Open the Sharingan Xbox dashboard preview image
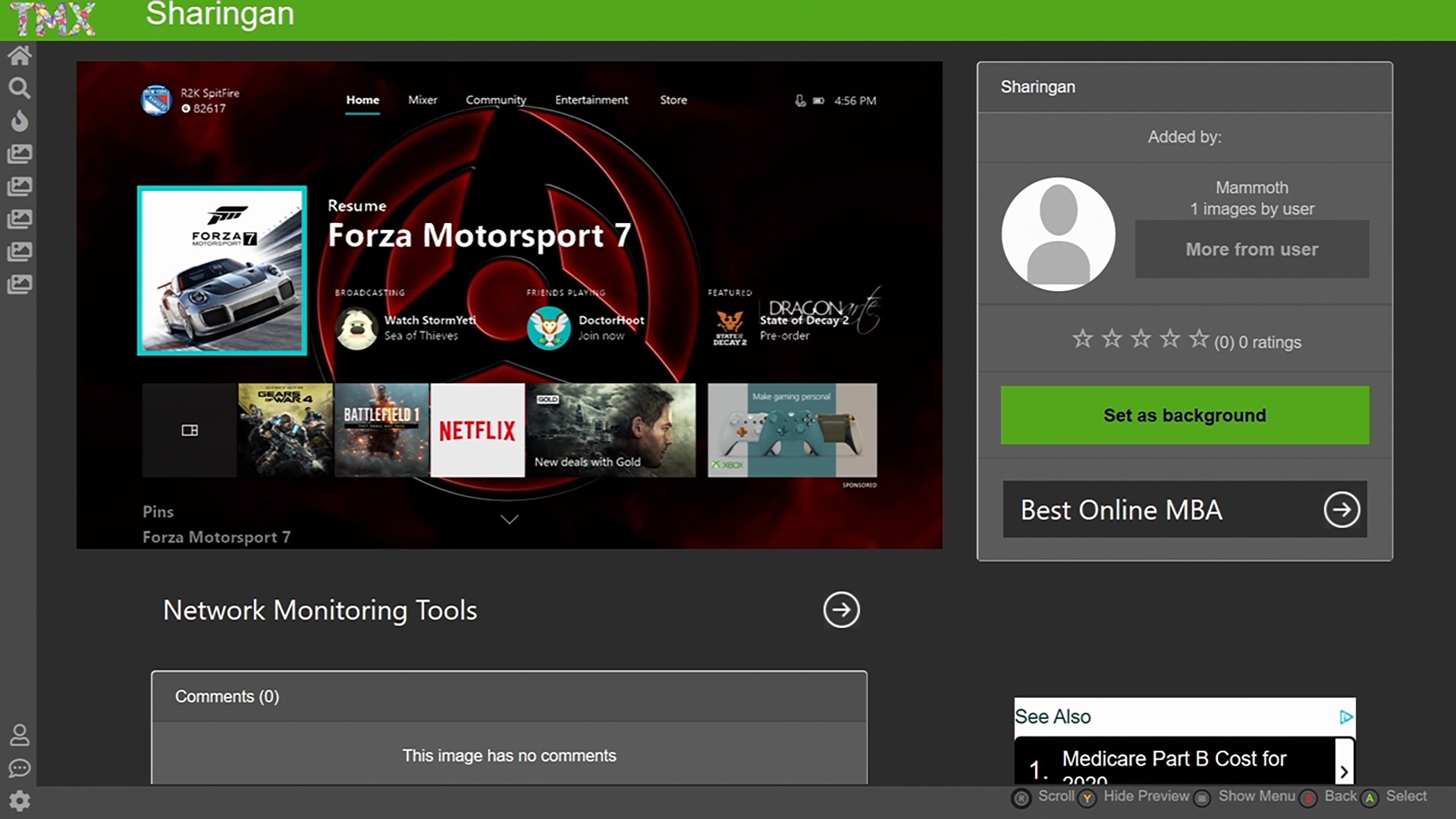 (x=509, y=305)
